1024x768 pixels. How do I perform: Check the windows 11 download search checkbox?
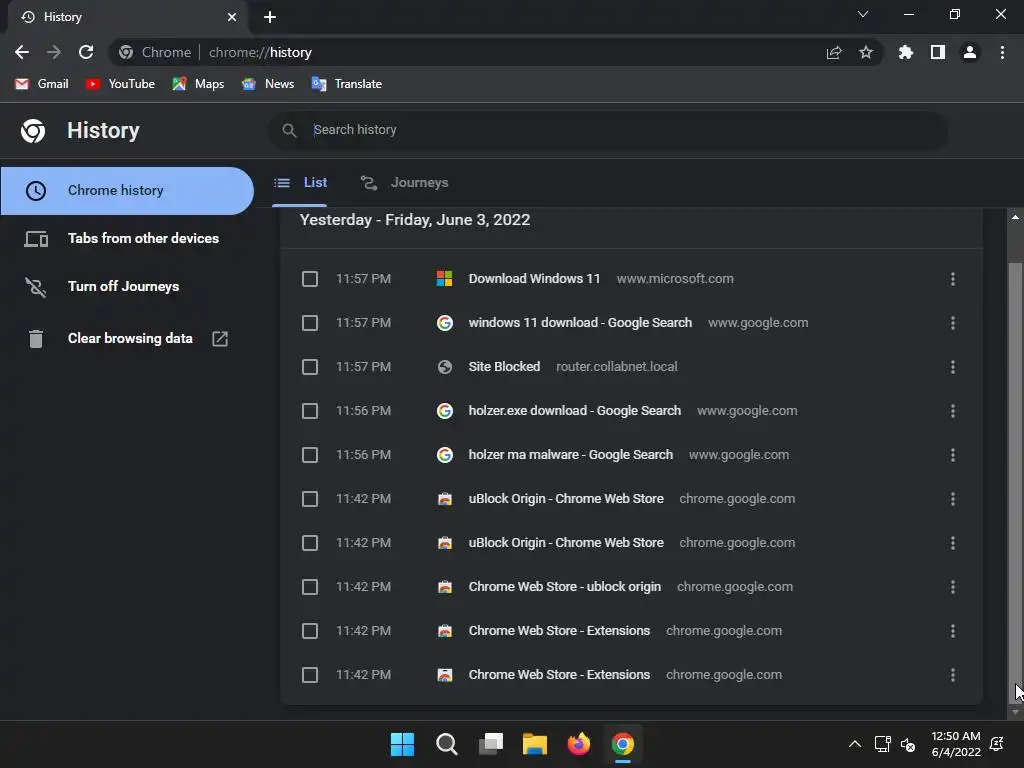310,323
